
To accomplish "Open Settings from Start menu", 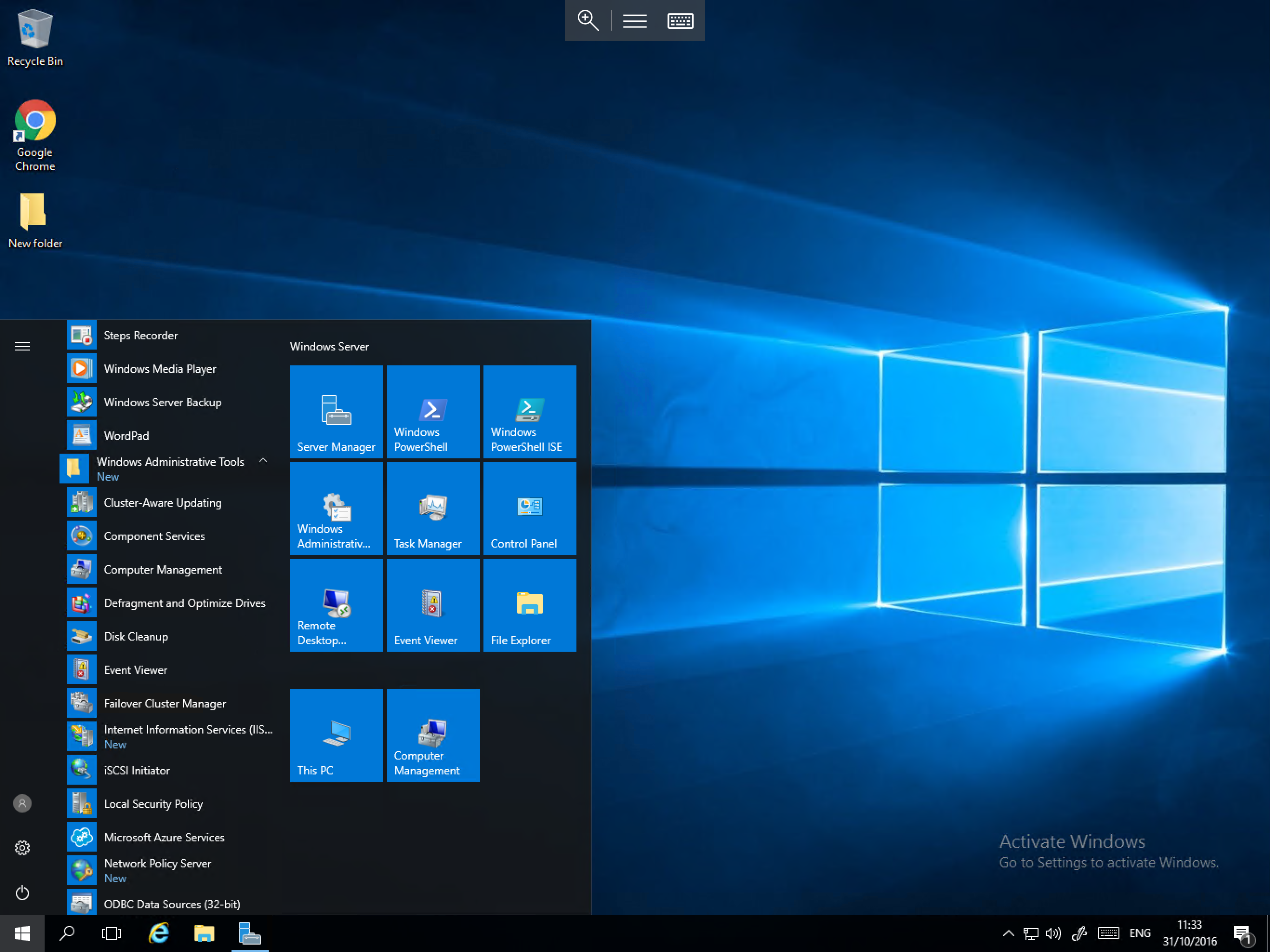I will pyautogui.click(x=22, y=848).
